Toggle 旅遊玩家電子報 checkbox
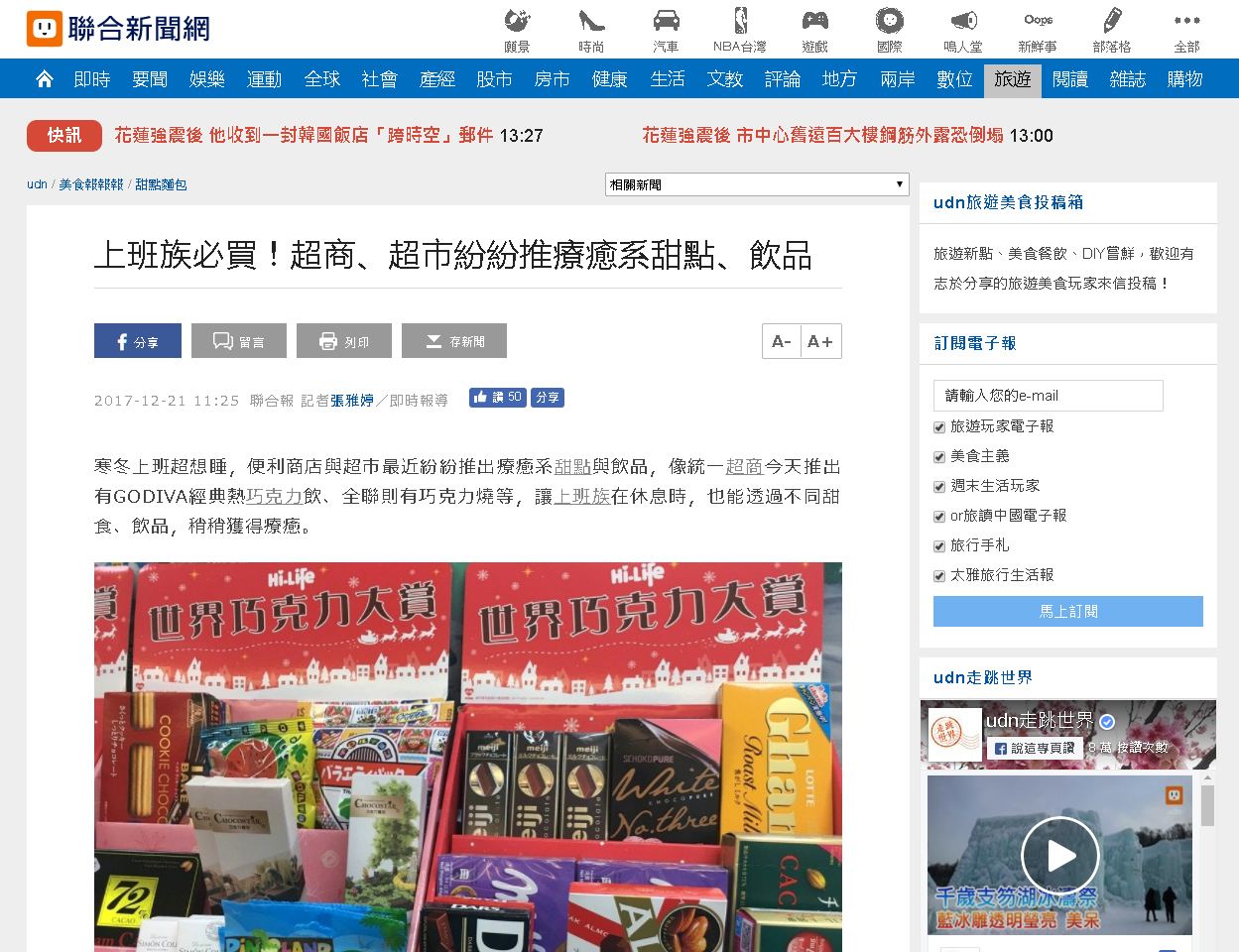 click(939, 427)
